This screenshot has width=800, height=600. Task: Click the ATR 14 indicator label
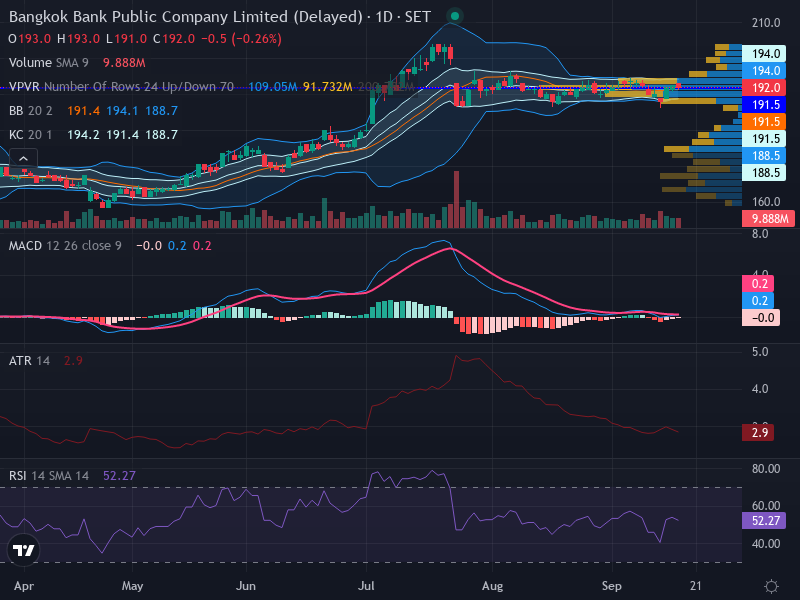click(29, 361)
